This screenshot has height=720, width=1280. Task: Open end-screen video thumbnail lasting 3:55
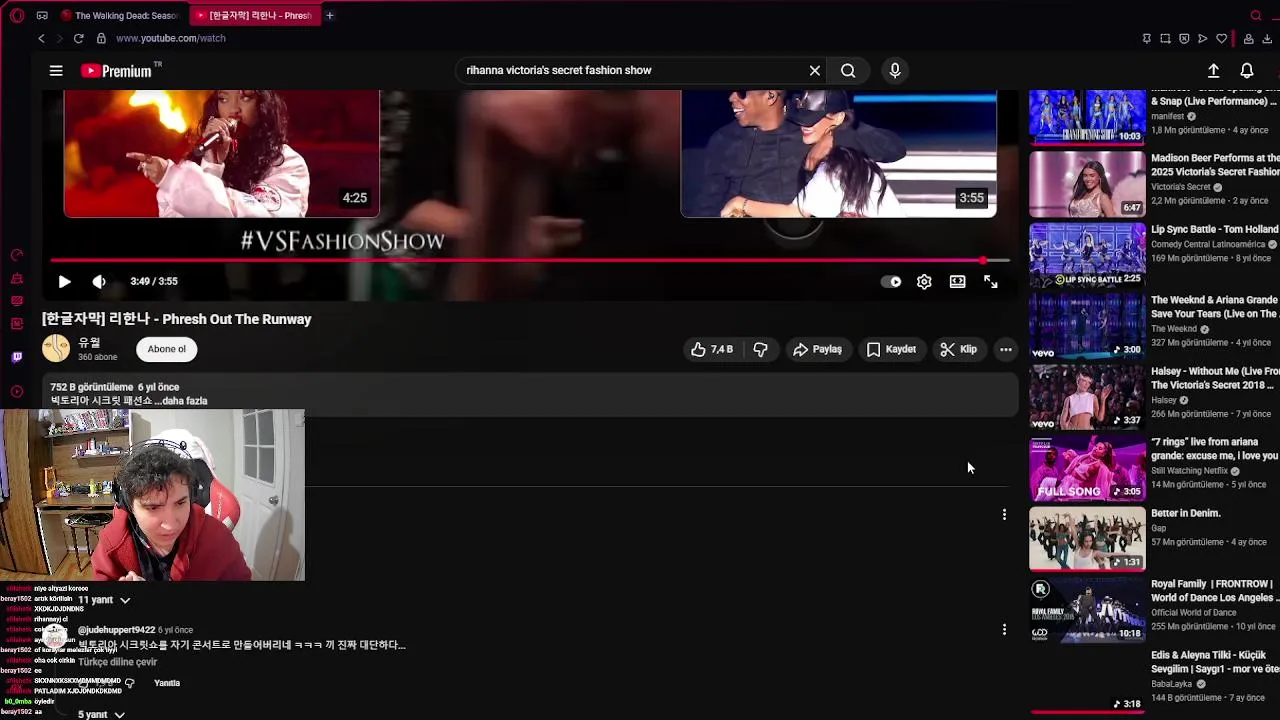pos(838,153)
